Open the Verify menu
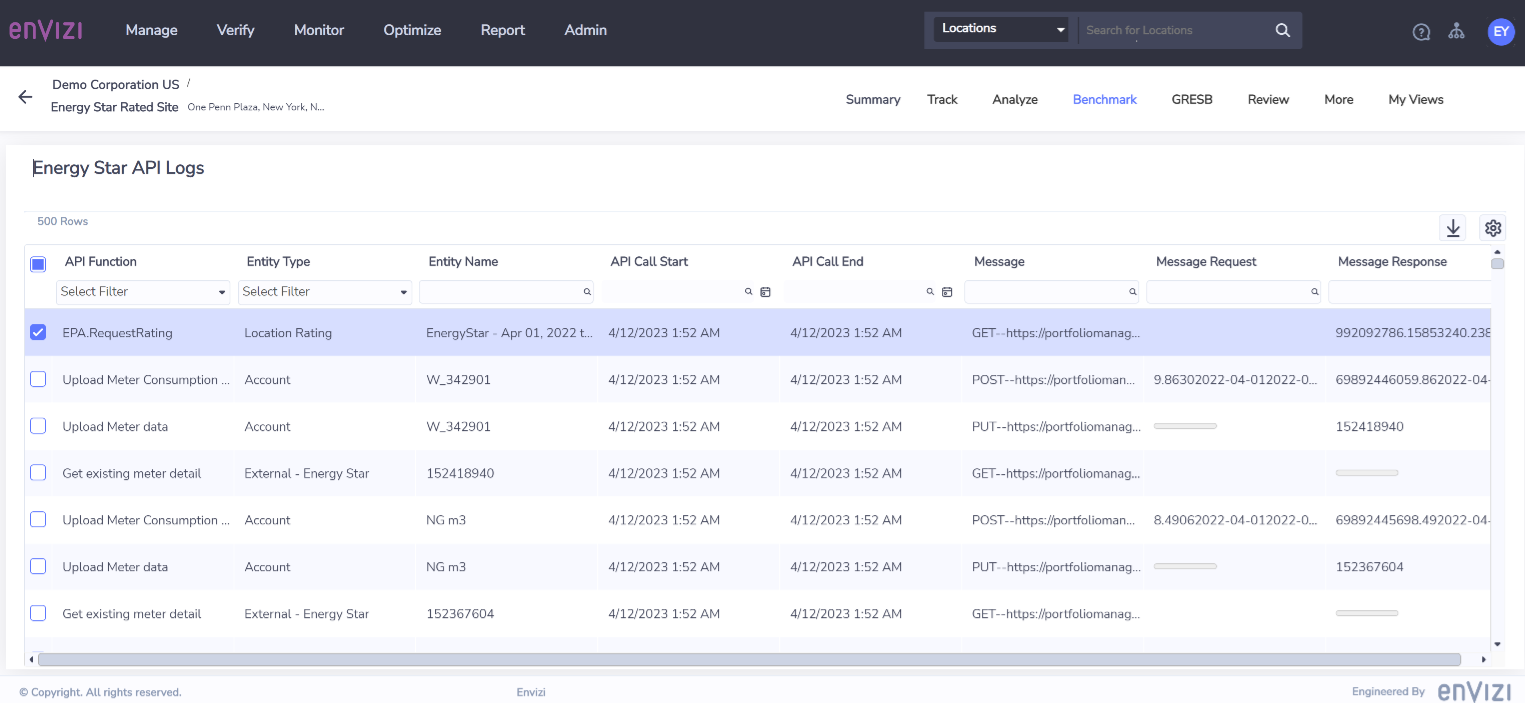 (236, 30)
